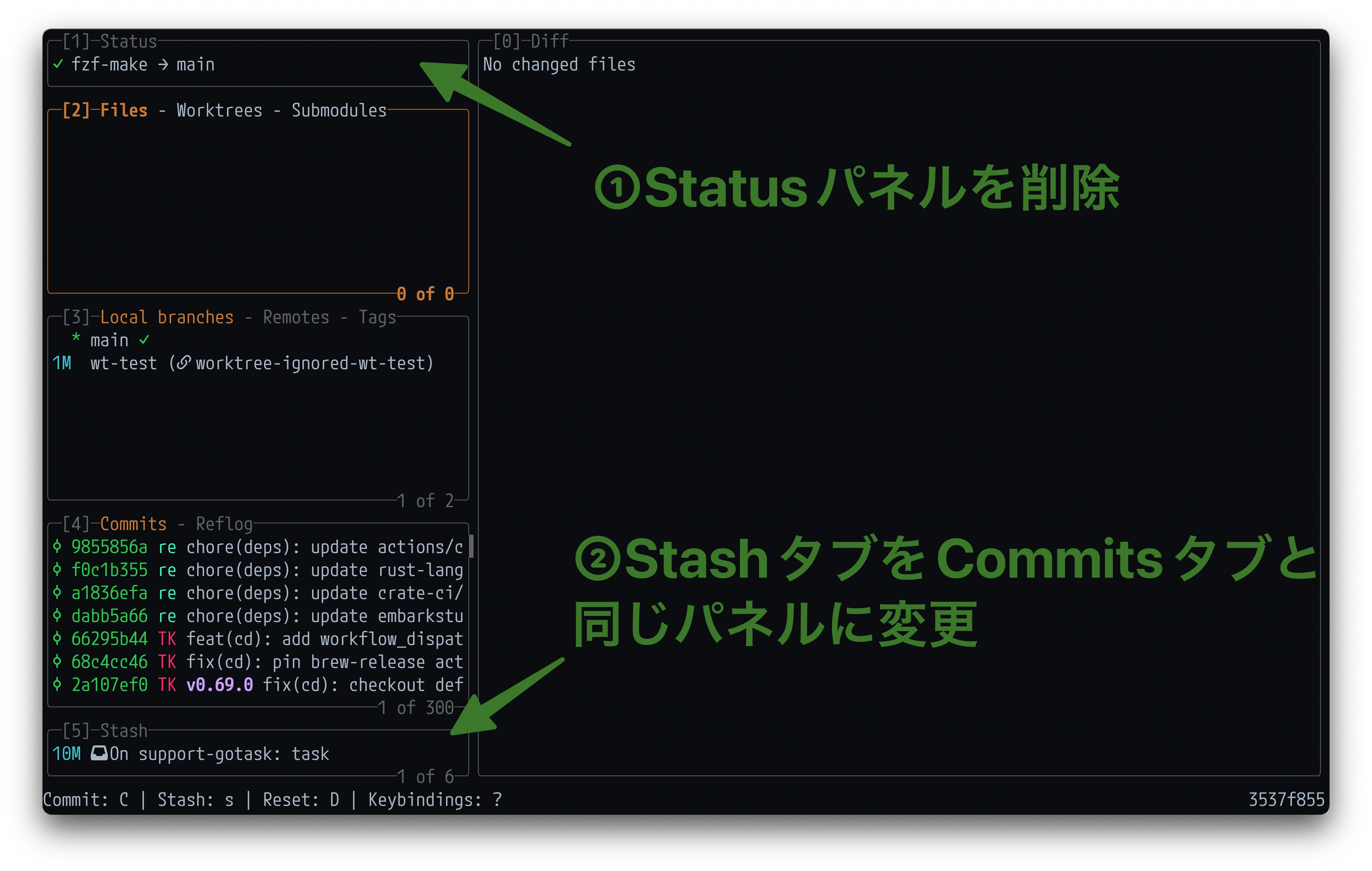Image resolution: width=1372 pixels, height=871 pixels.
Task: Click the commit node icon of 66295b44
Action: [57, 639]
